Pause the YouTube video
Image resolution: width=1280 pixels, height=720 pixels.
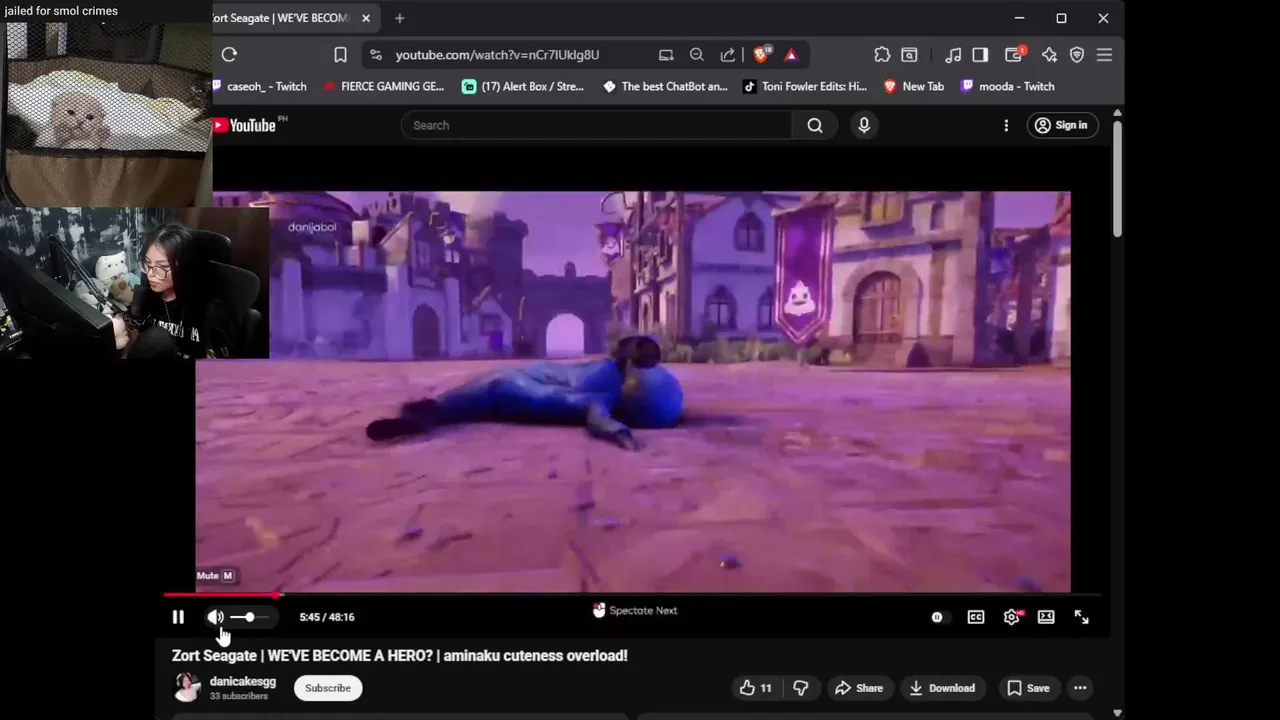[x=178, y=617]
